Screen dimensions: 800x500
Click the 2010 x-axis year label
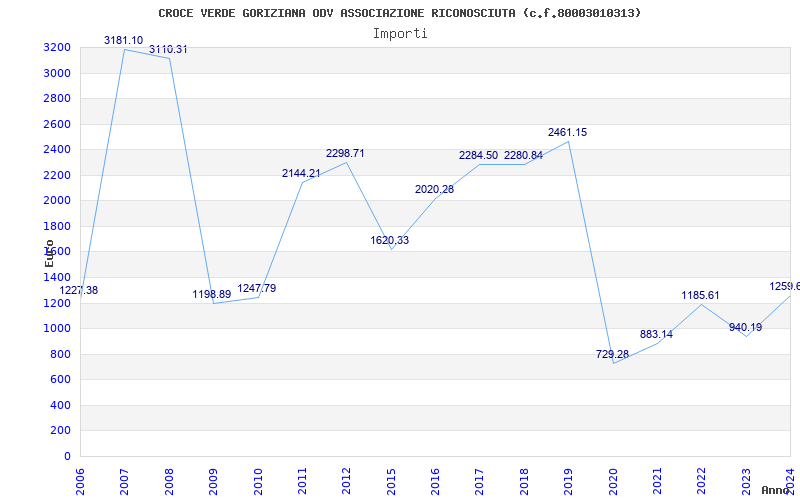[258, 481]
